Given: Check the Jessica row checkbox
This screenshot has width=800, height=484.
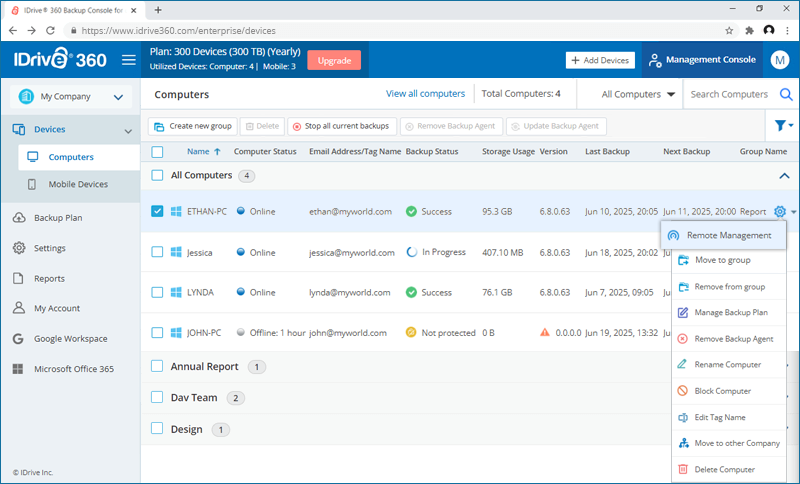Looking at the screenshot, I should click(157, 252).
